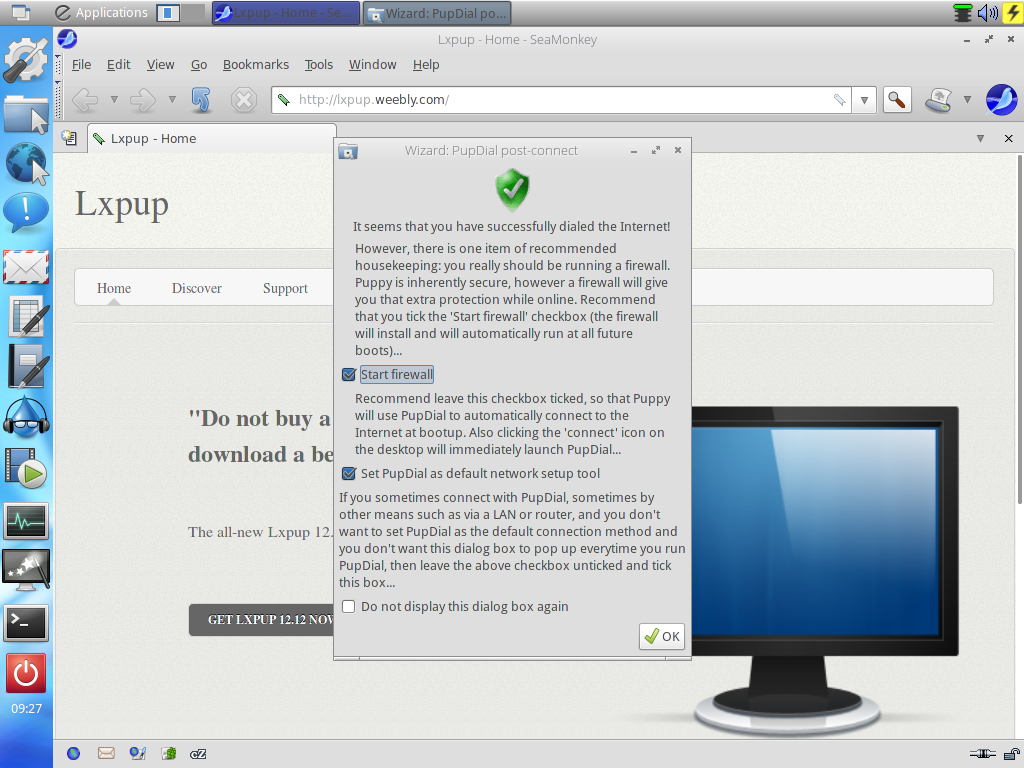Open the Edit menu
The image size is (1024, 768).
pyautogui.click(x=118, y=65)
